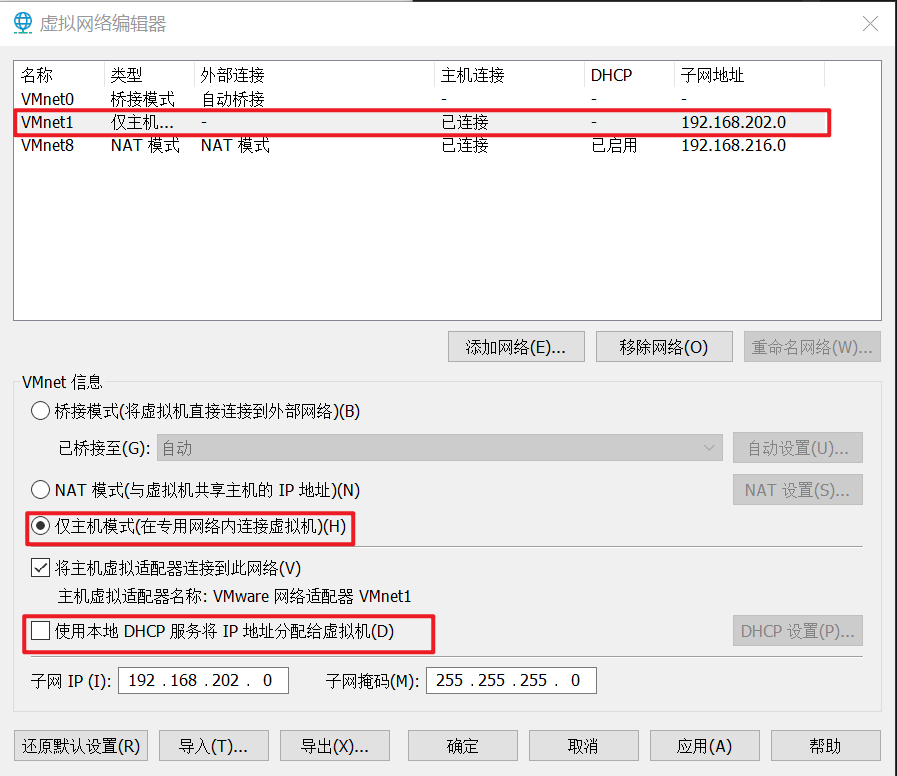Click the 子网 IP input field
The width and height of the screenshot is (897, 776).
(x=203, y=680)
